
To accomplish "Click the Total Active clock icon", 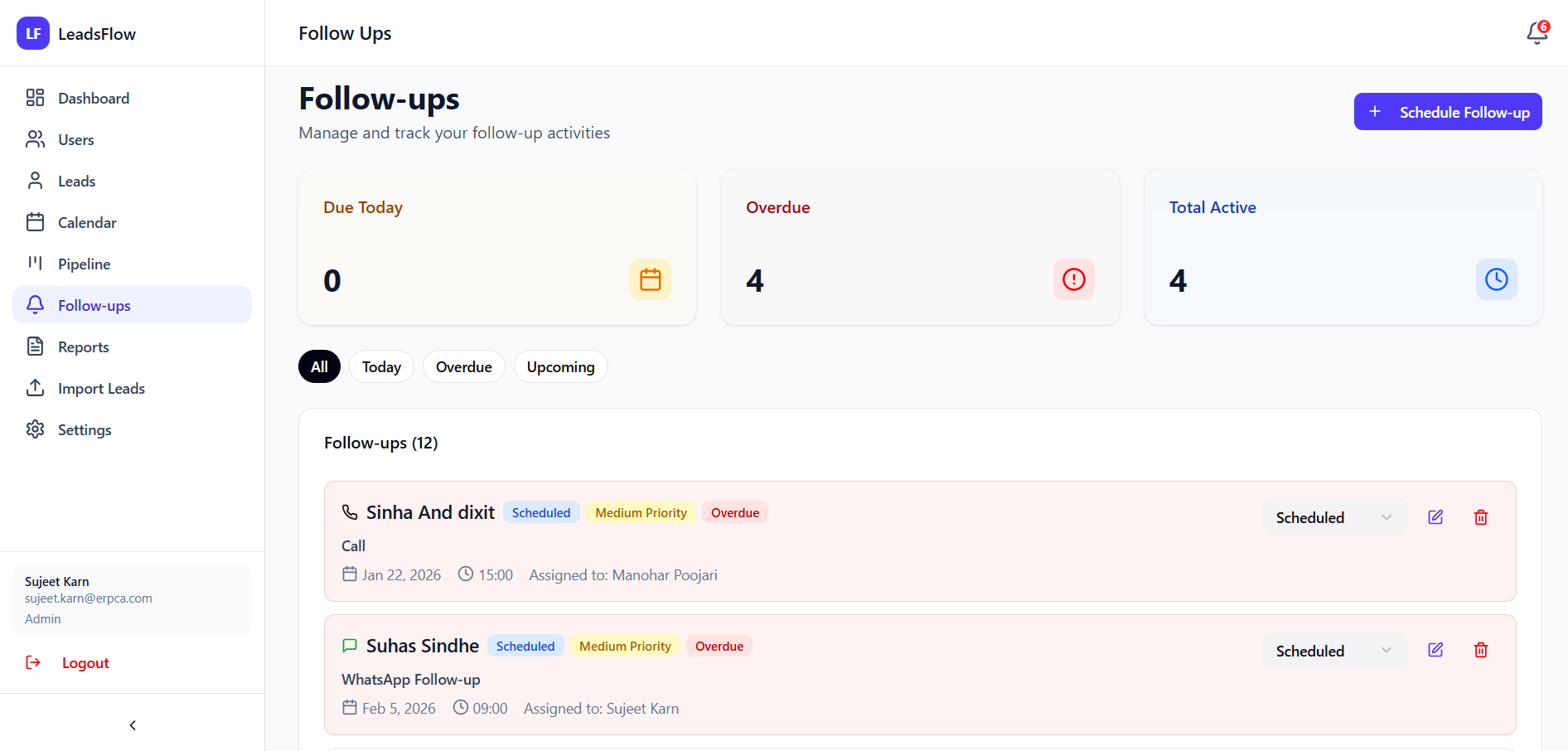I will coord(1496,279).
